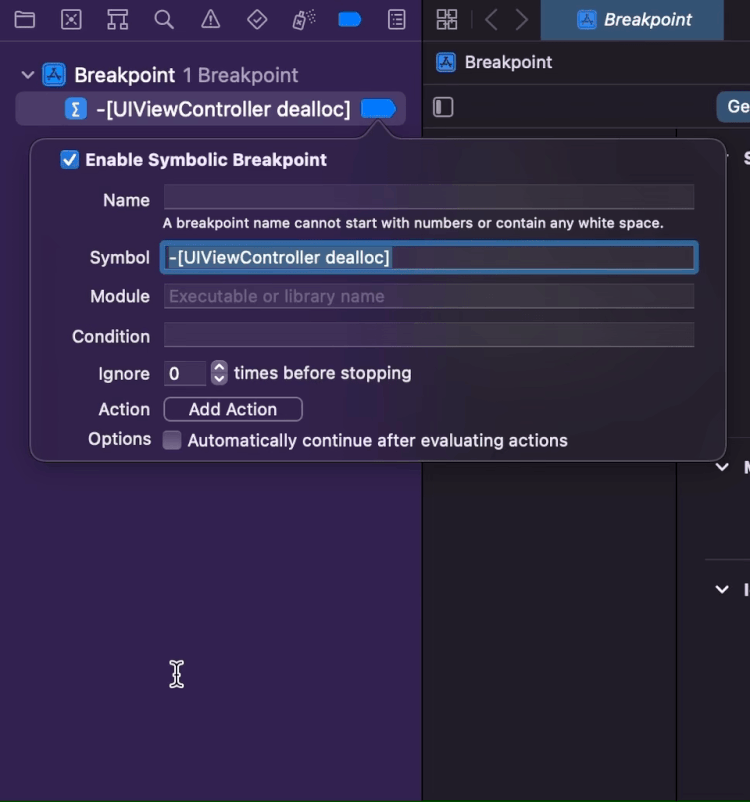
Task: Collapse the section chevron in the lower editor
Action: click(x=722, y=590)
